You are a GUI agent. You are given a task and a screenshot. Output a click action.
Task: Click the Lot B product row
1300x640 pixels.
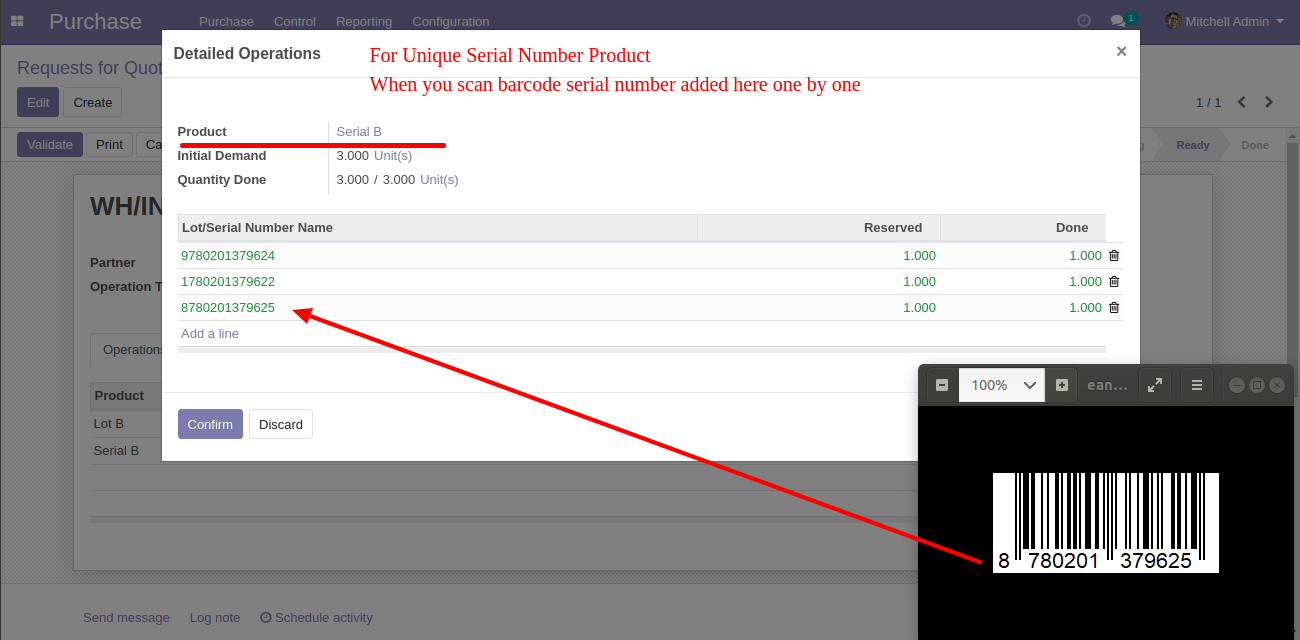pyautogui.click(x=126, y=423)
